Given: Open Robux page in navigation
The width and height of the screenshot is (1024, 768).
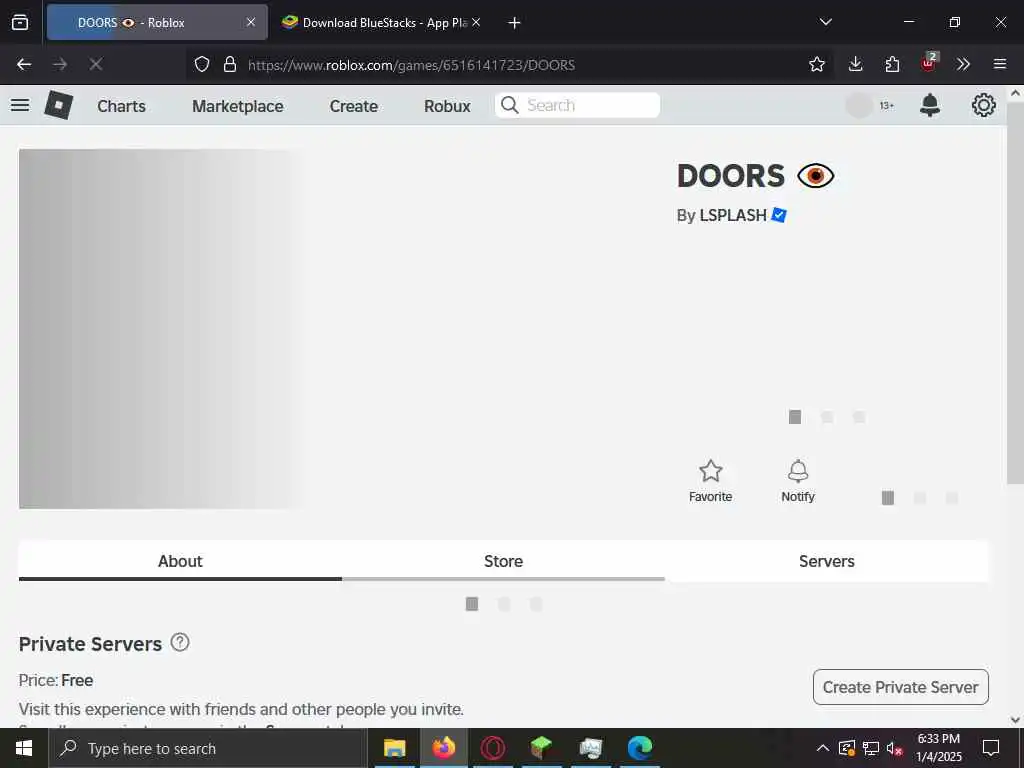Looking at the screenshot, I should pos(447,106).
